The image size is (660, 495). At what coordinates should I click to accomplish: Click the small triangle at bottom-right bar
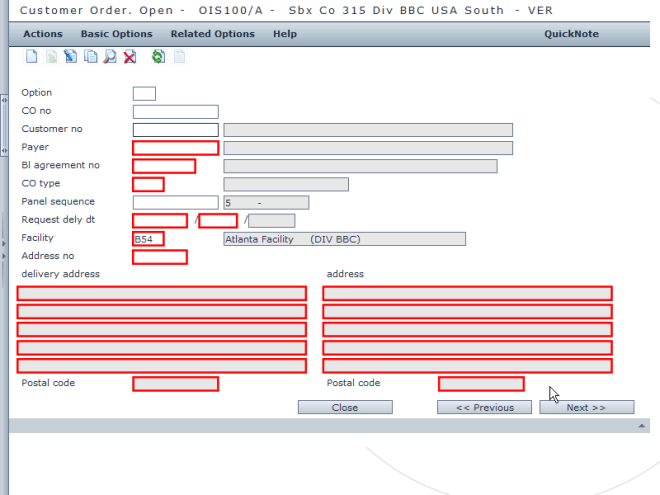(642, 426)
